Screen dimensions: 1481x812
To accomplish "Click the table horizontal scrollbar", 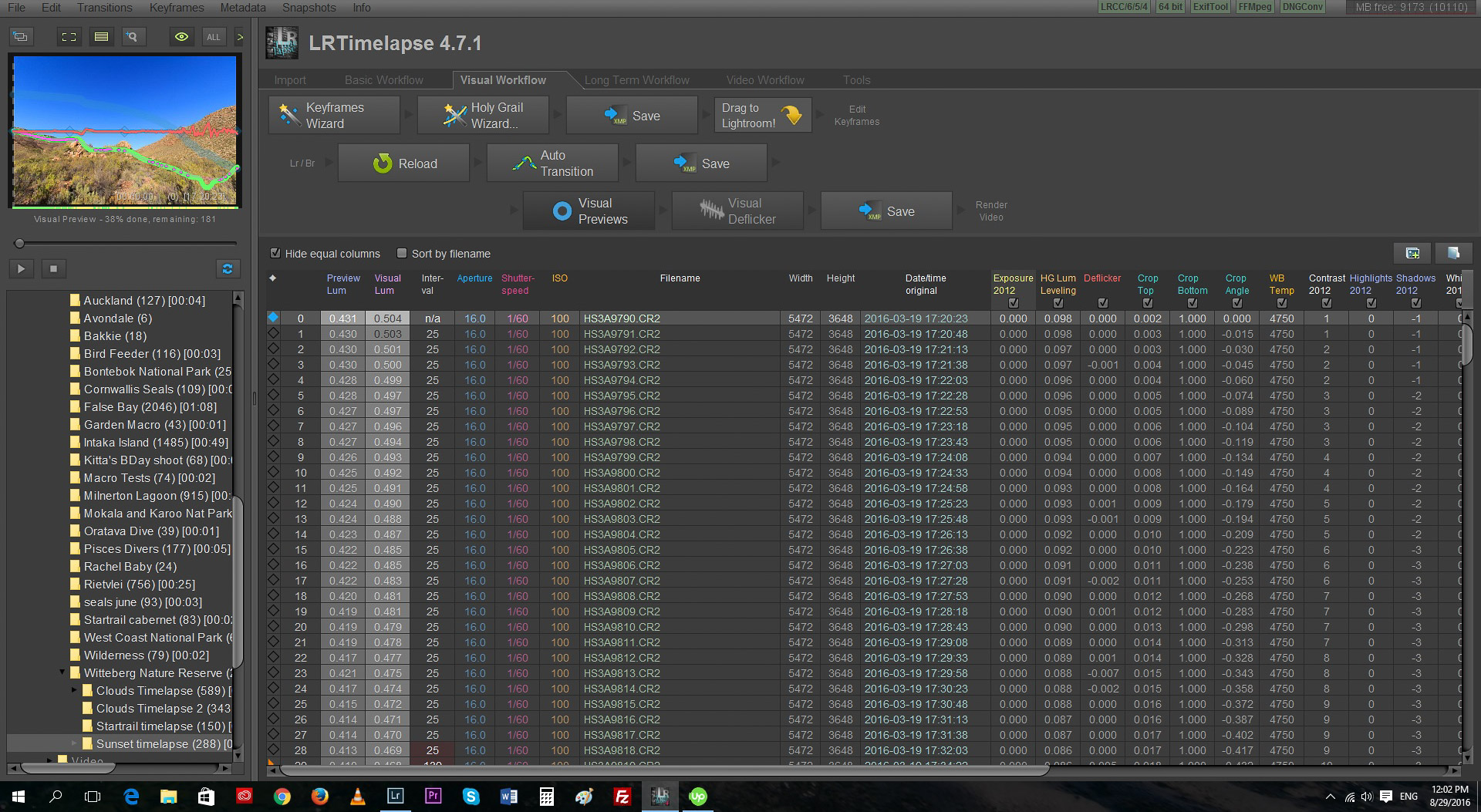I will pos(664,770).
